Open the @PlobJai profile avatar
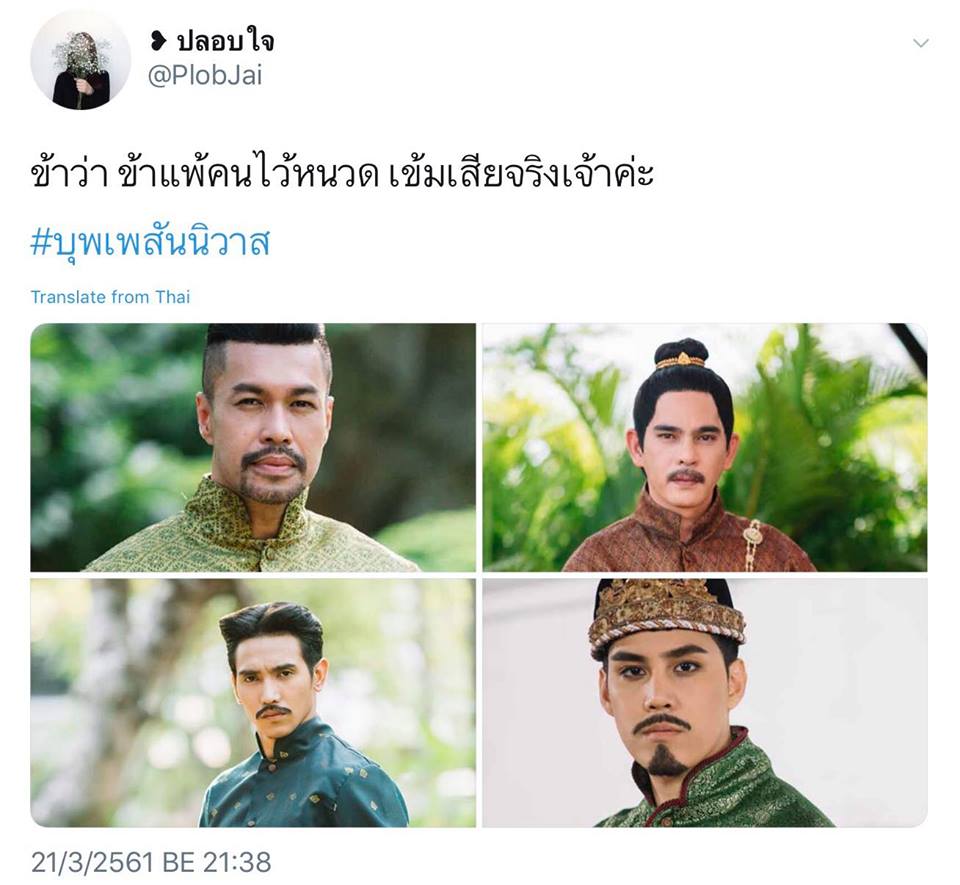Screen dimensions: 960x885 pos(80,59)
